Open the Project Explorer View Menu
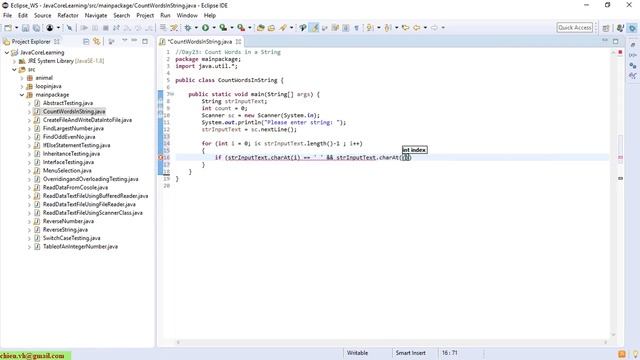 124,41
